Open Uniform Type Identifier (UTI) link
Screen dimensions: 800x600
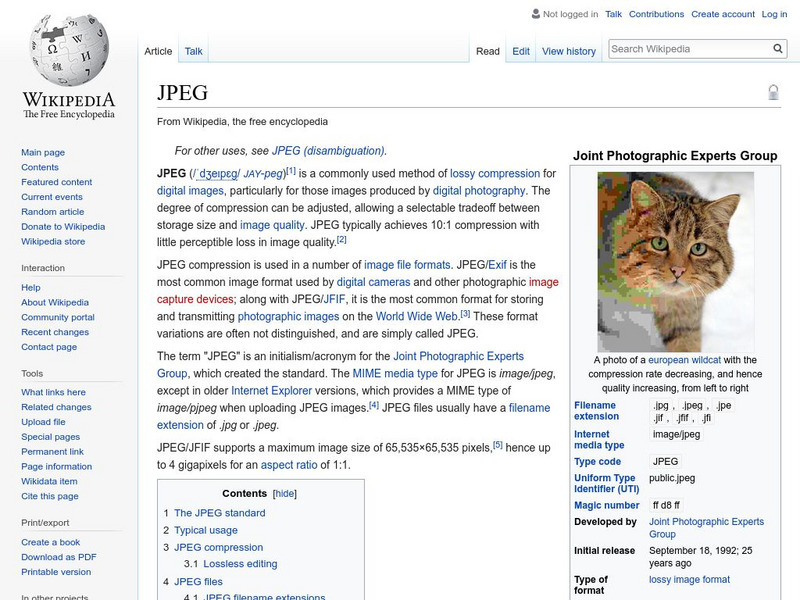607,483
